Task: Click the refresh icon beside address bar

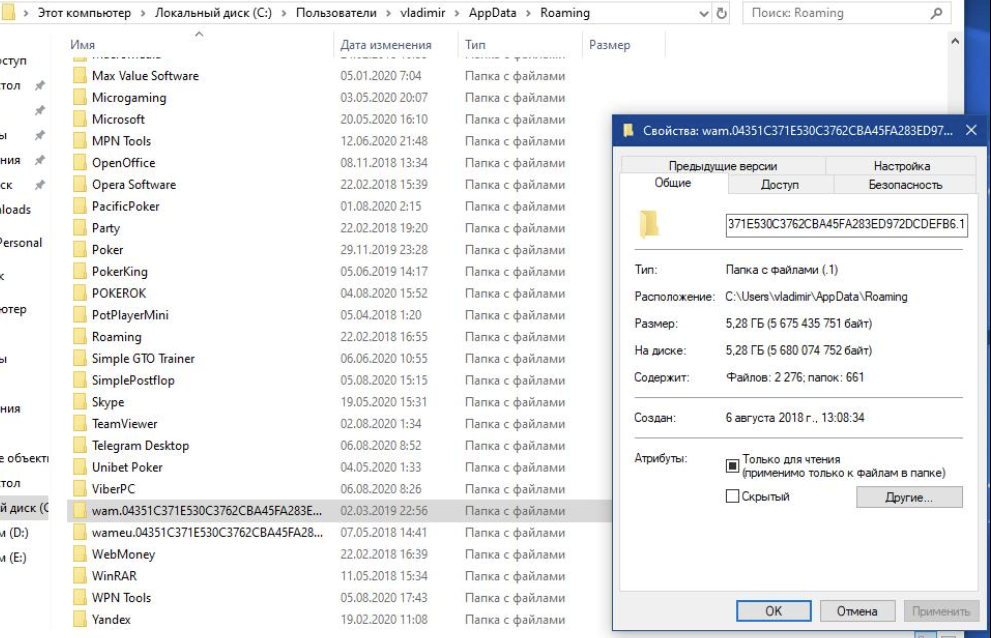Action: (x=721, y=13)
